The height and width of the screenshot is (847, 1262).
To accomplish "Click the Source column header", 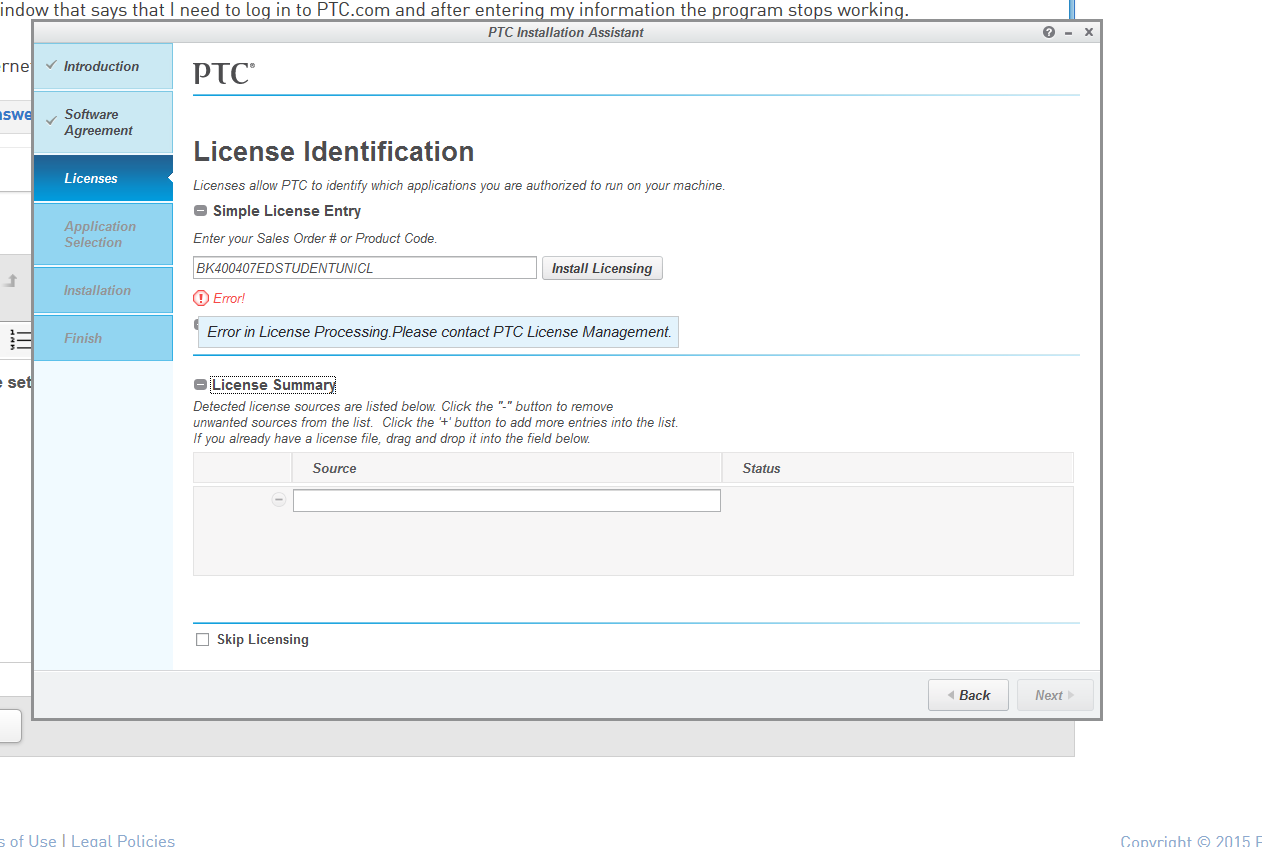I will 507,468.
